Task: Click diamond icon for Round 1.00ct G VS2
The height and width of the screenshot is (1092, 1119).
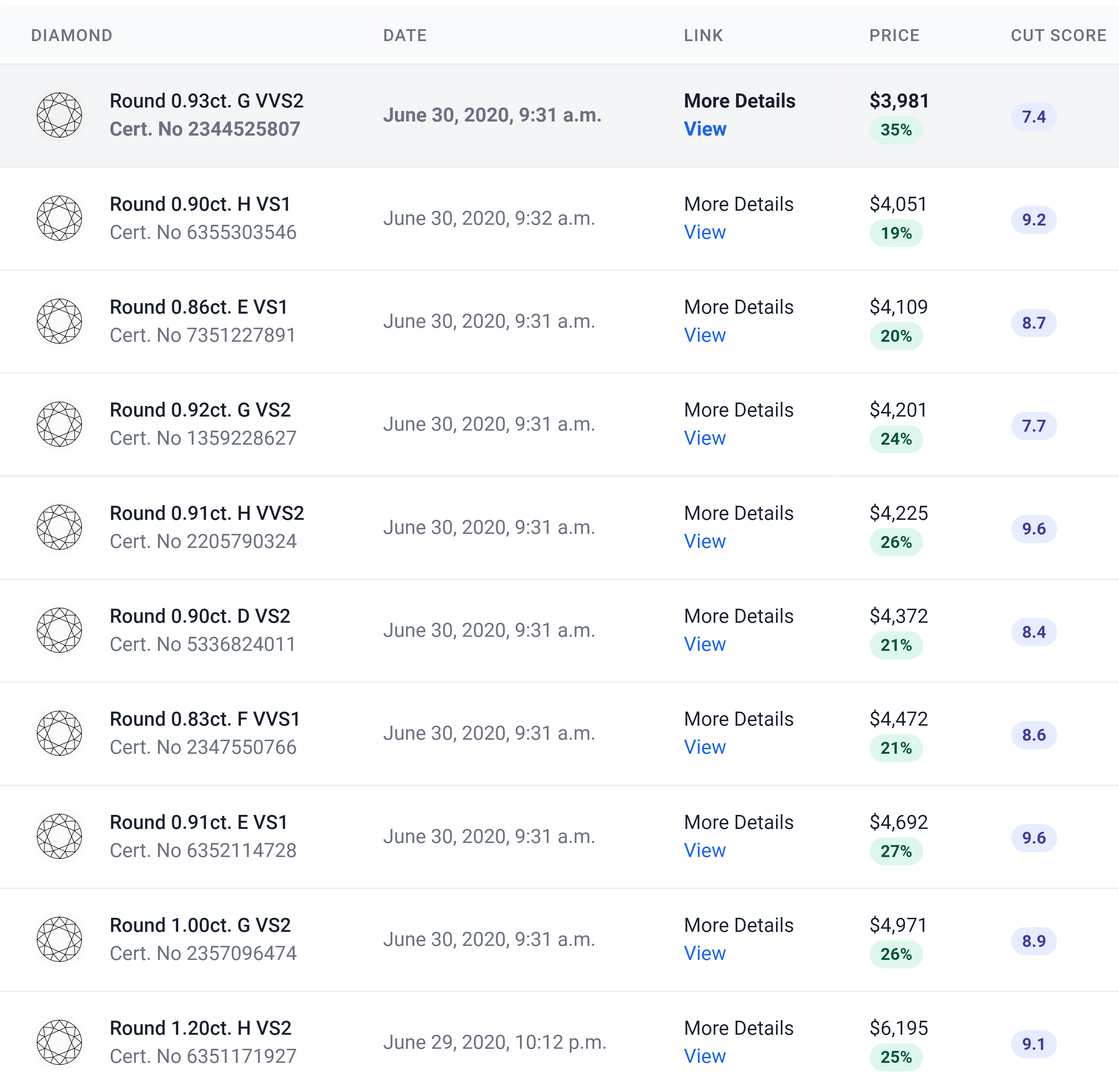Action: pos(60,940)
